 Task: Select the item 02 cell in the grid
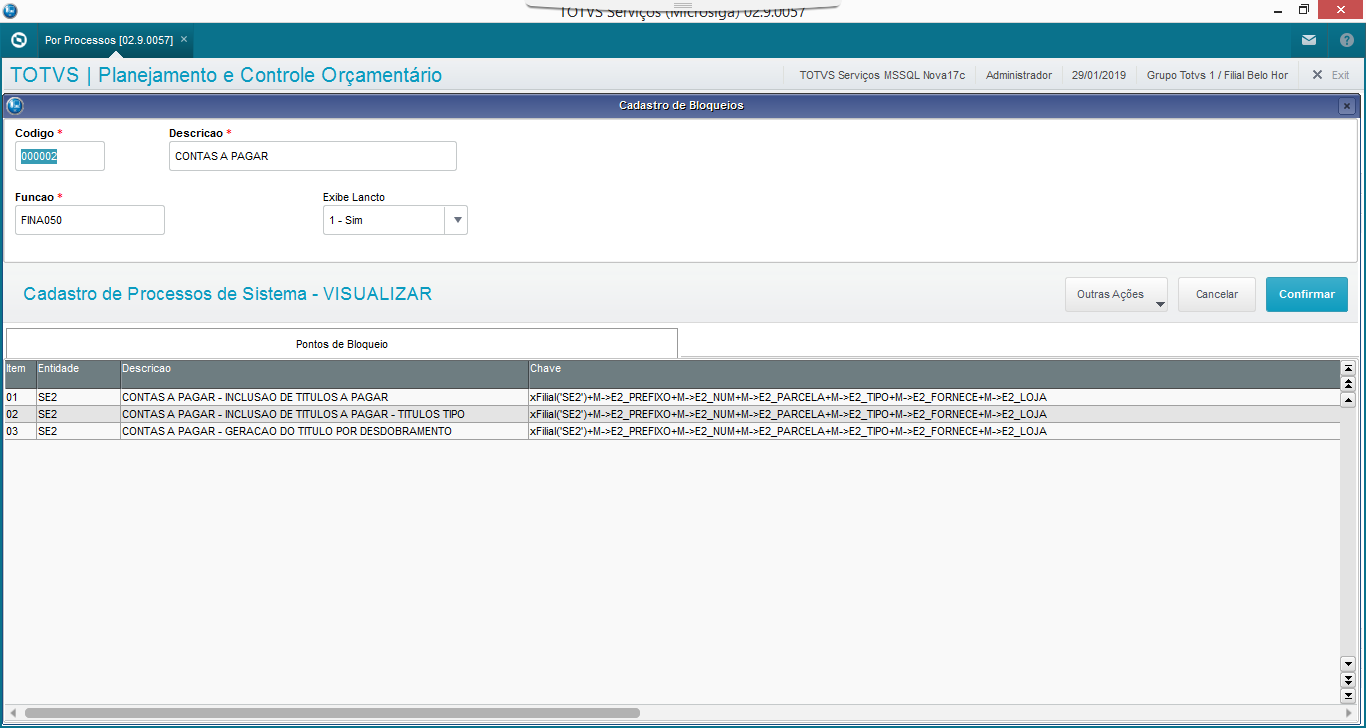point(20,414)
